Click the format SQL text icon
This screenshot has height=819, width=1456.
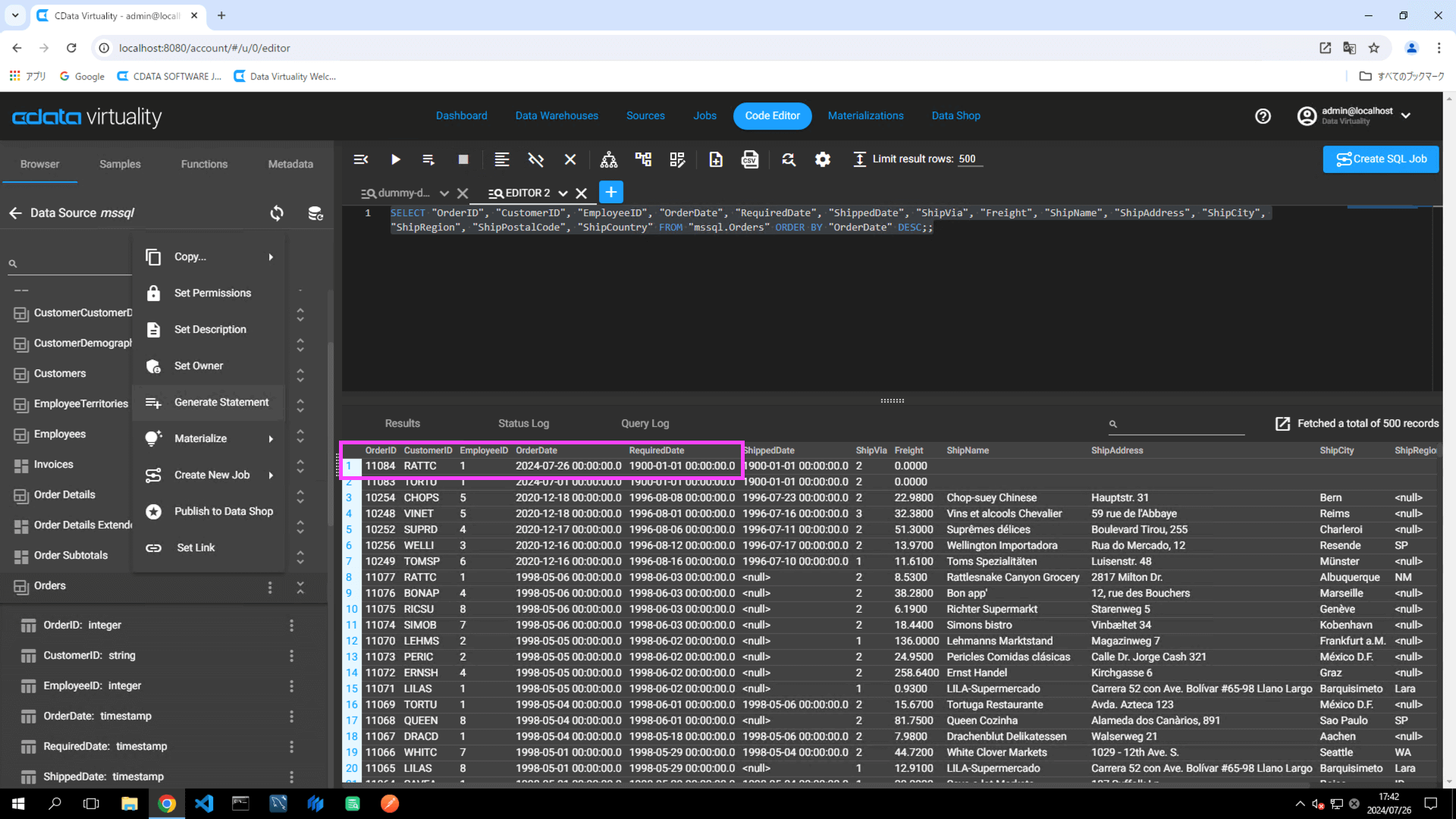501,159
